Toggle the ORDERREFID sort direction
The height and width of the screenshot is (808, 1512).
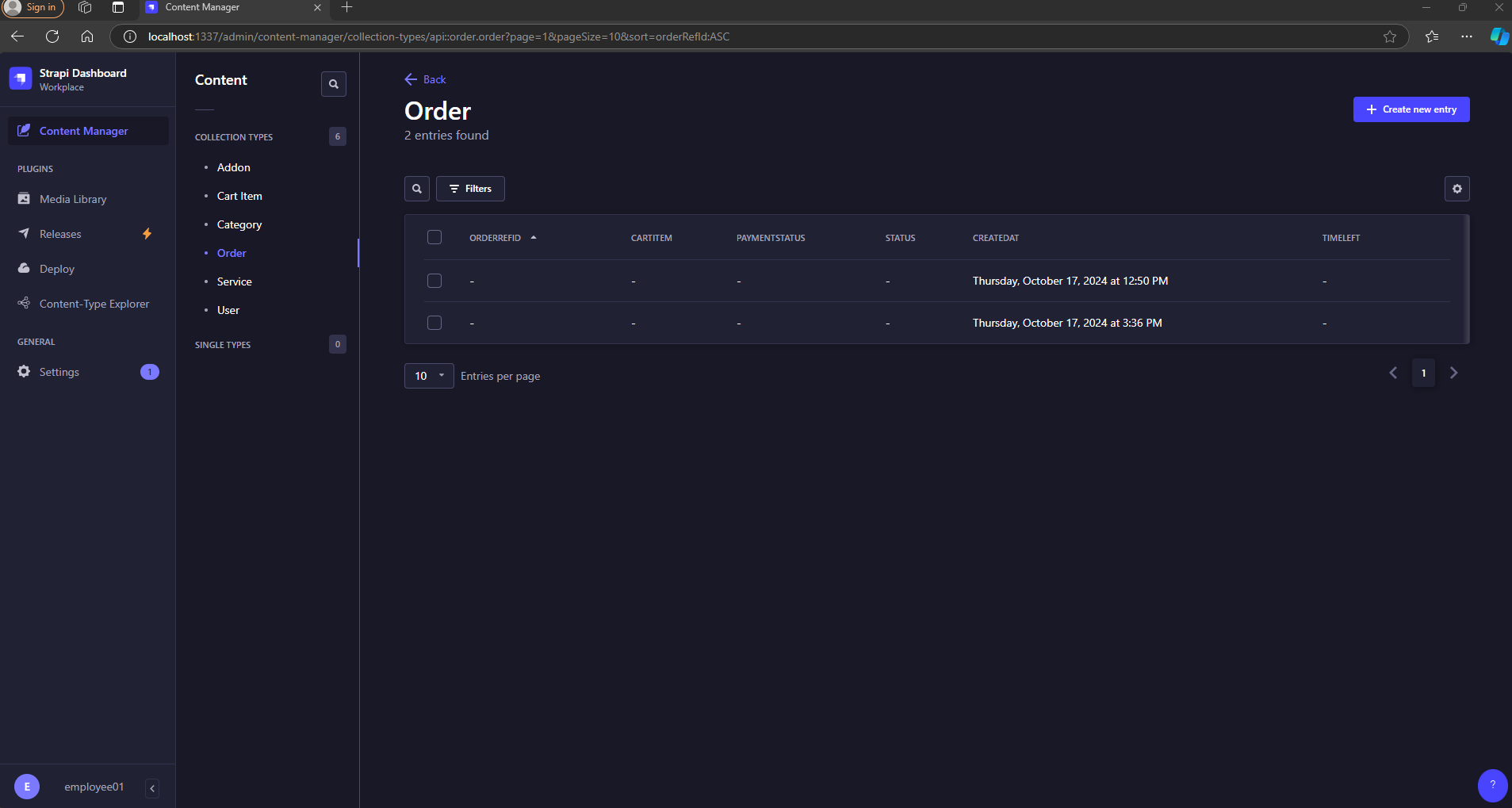click(x=503, y=237)
